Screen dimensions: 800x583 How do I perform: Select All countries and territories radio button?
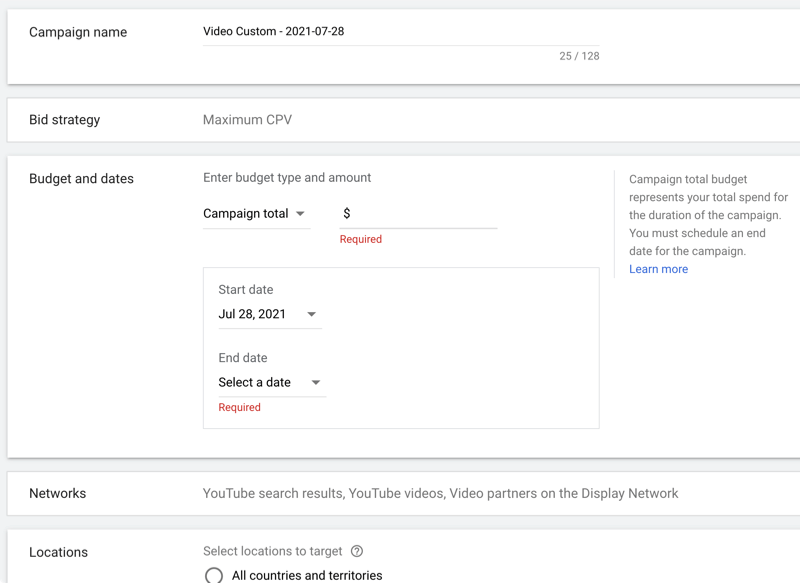[x=214, y=575]
